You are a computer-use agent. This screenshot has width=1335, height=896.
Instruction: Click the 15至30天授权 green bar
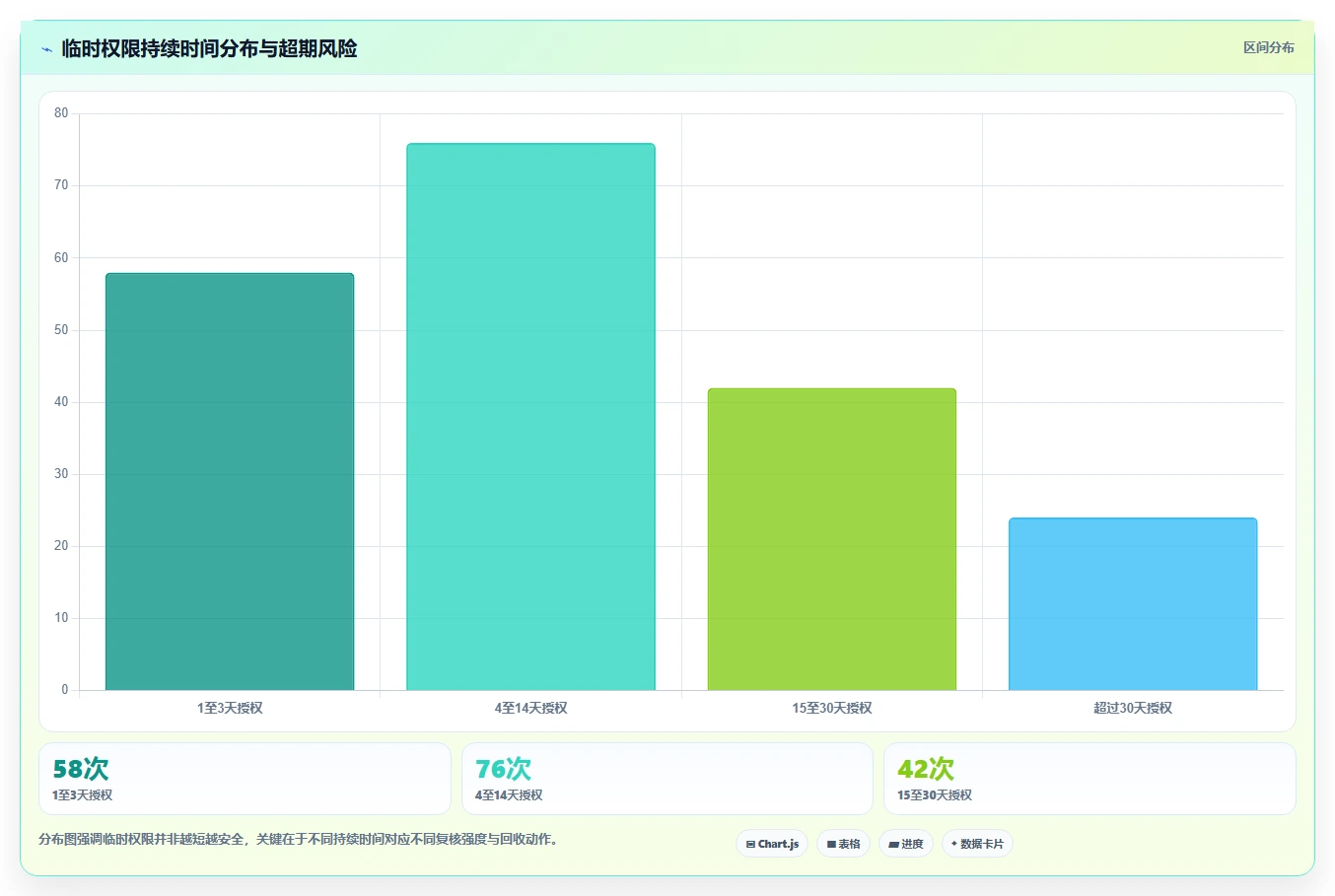[832, 539]
